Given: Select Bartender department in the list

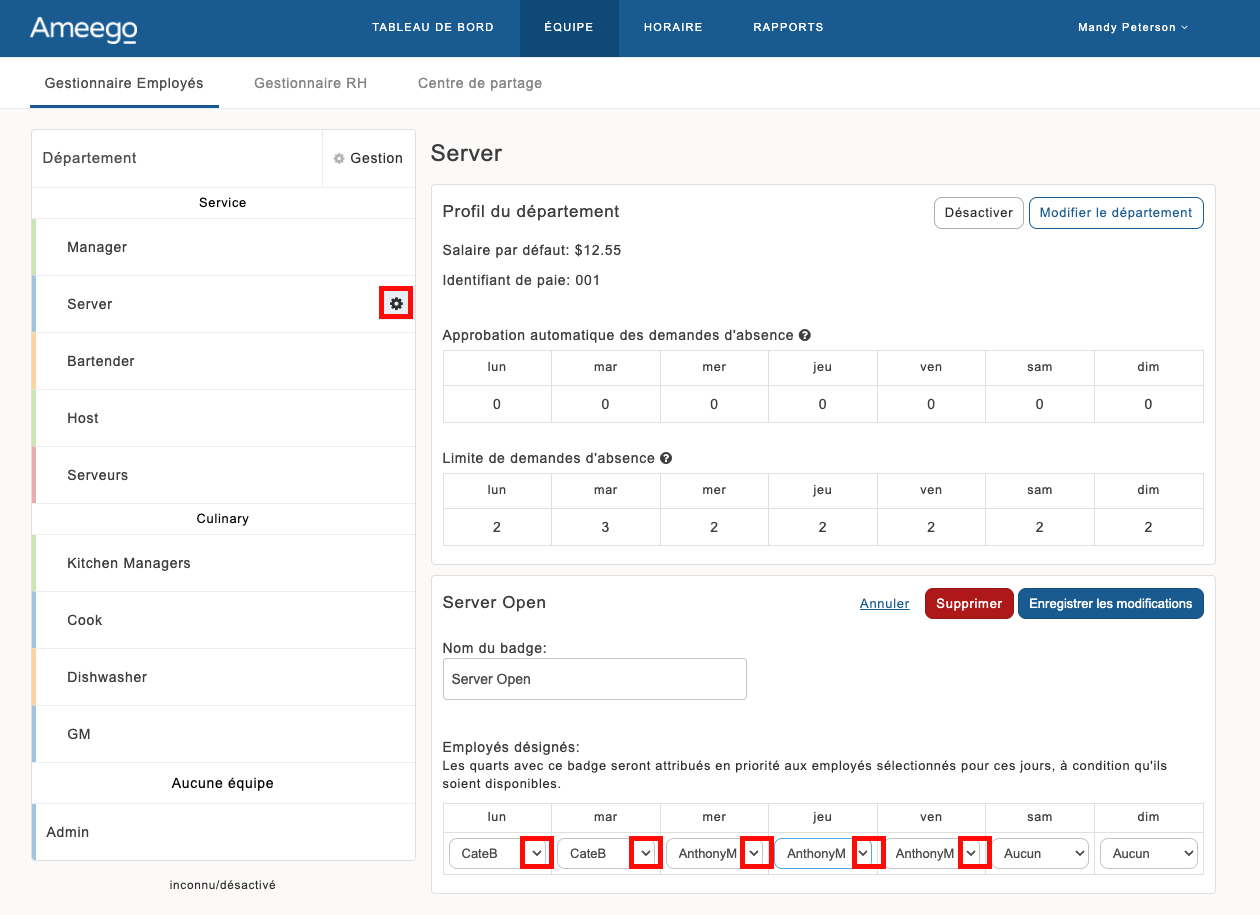Looking at the screenshot, I should (x=101, y=361).
